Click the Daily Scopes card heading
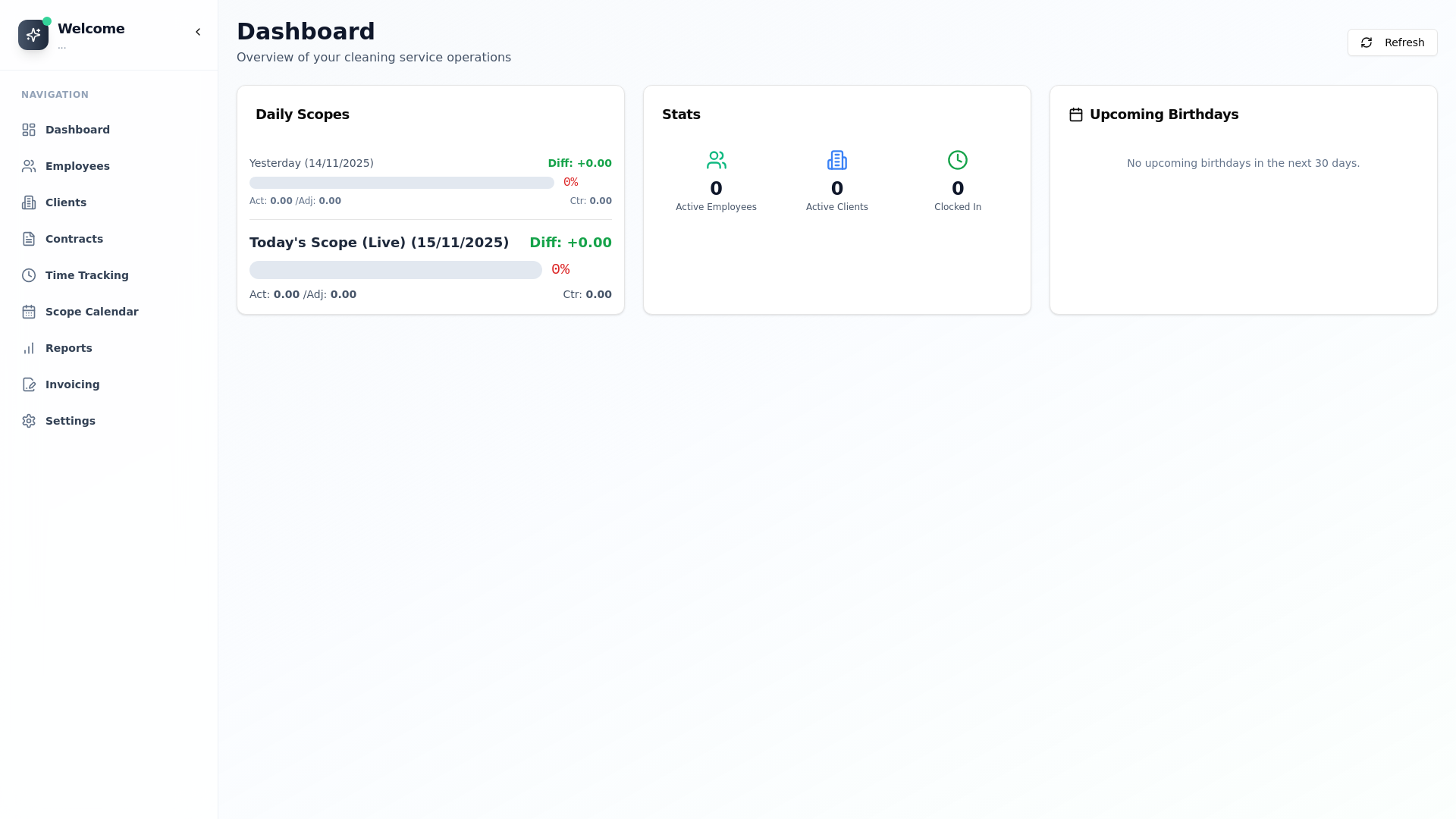1456x819 pixels. click(303, 115)
